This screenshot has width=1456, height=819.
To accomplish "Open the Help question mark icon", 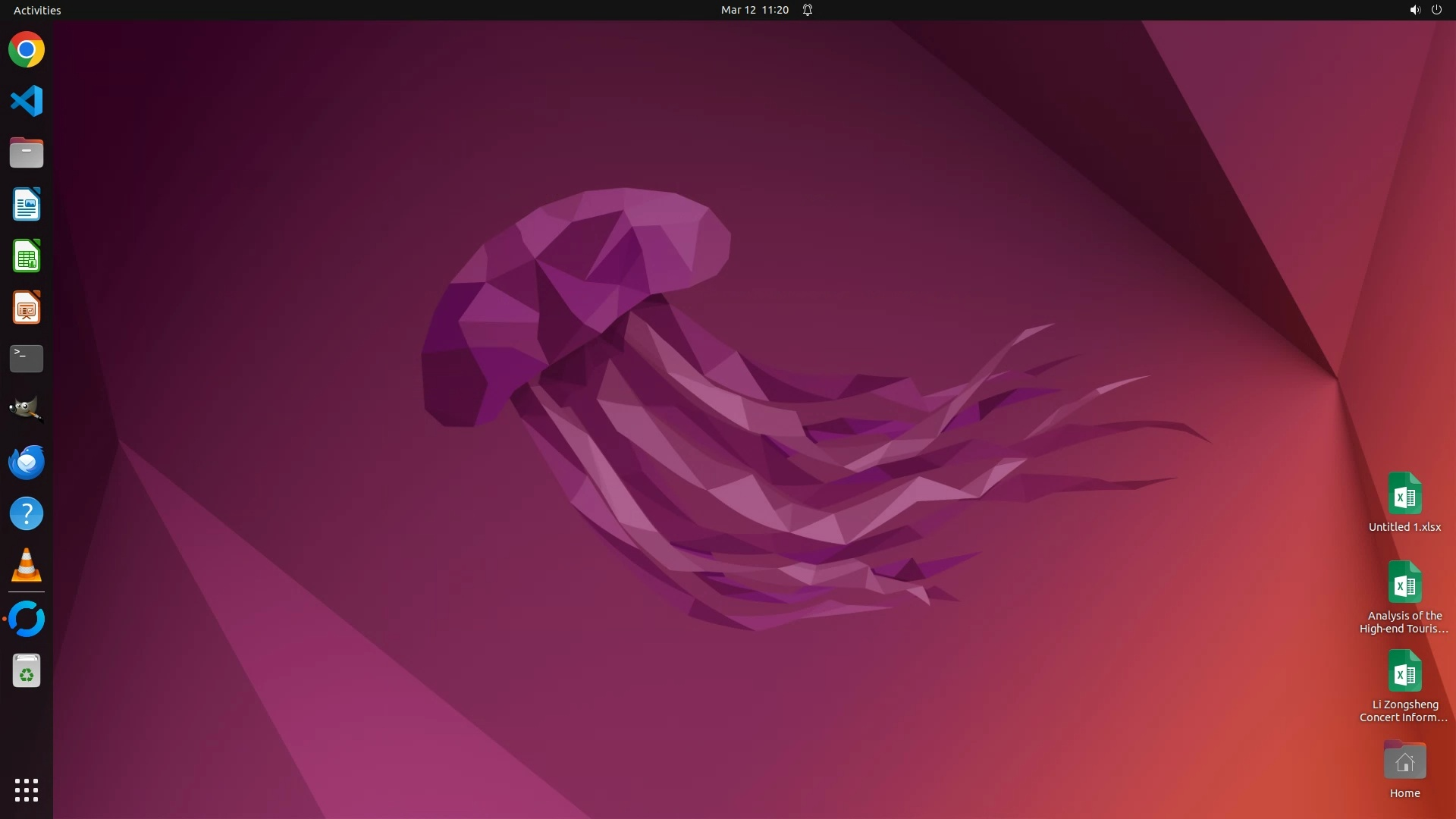I will [27, 513].
